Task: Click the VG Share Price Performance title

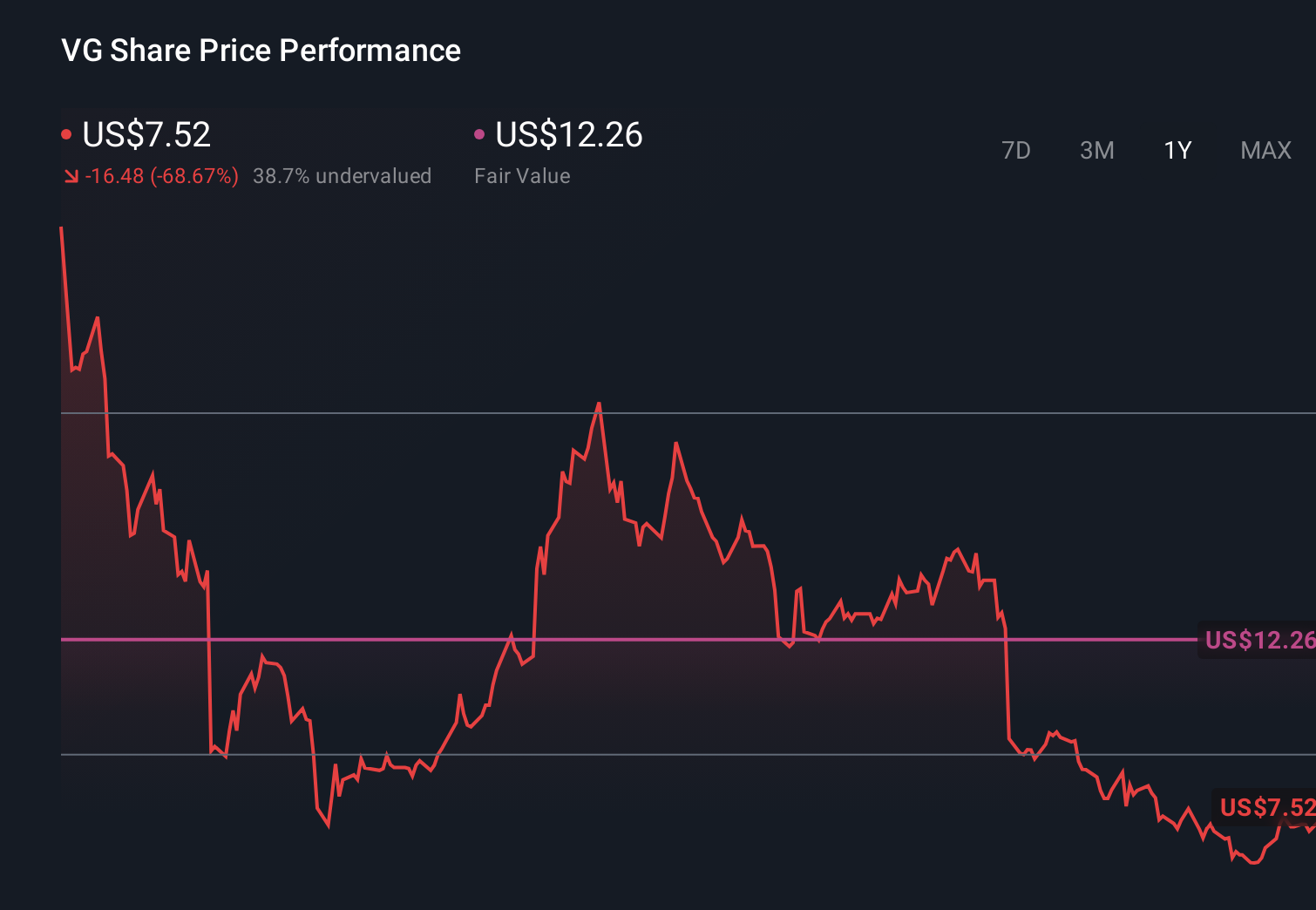Action: 261,51
